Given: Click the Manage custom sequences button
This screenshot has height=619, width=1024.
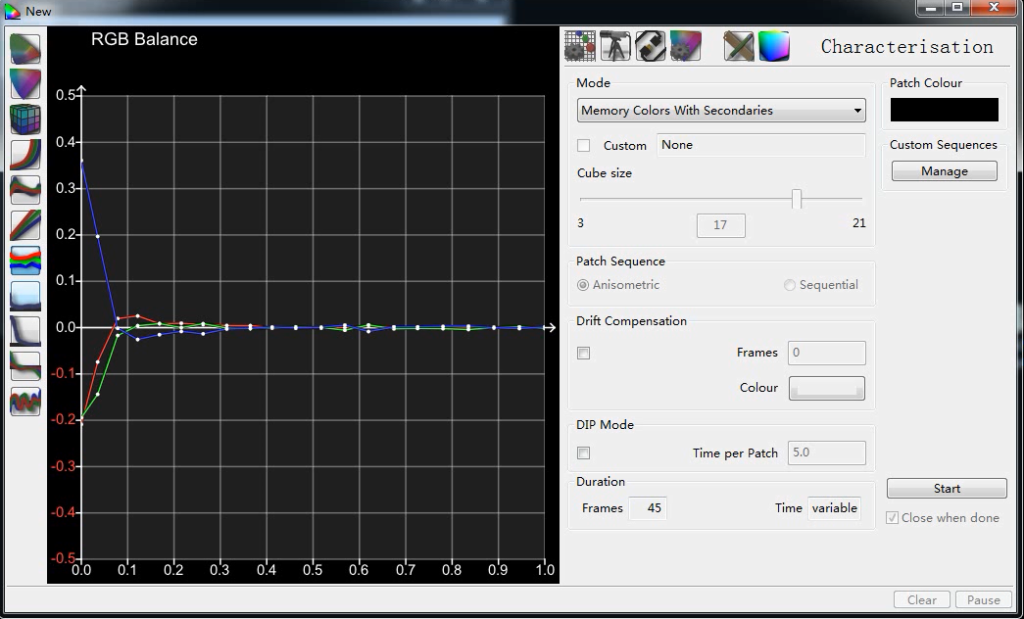Looking at the screenshot, I should [x=944, y=171].
